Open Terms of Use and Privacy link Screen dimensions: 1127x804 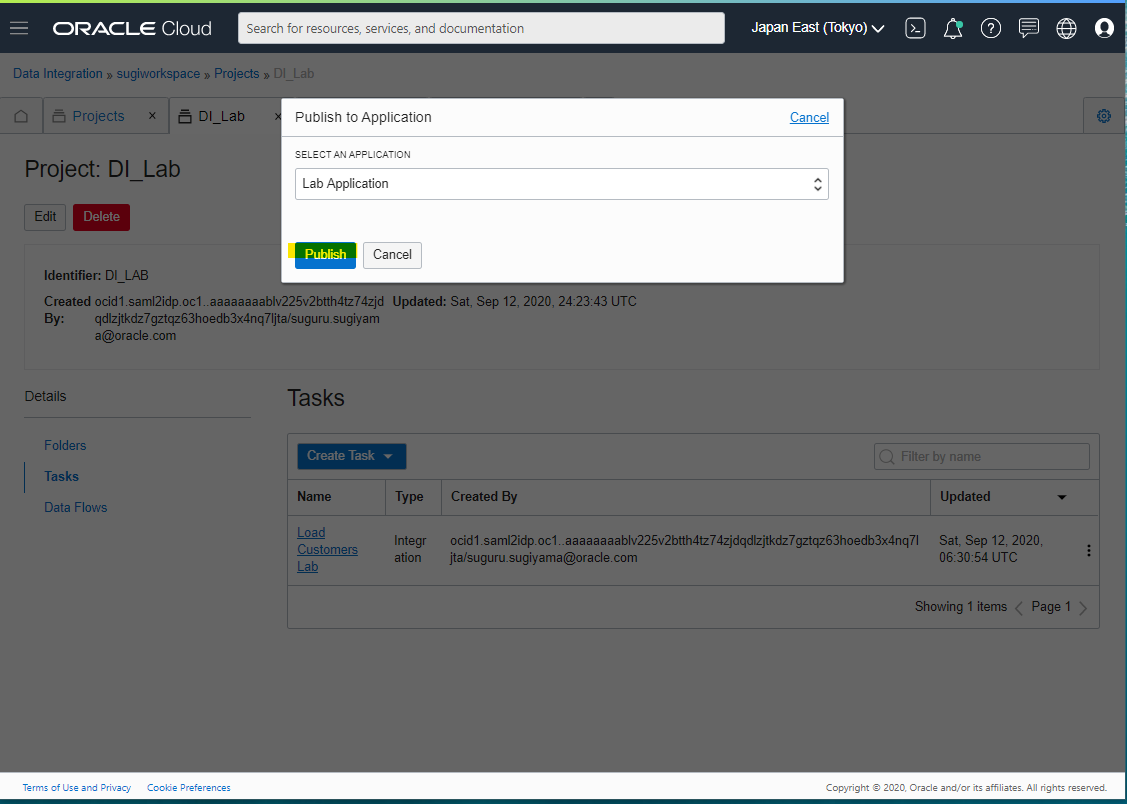(x=77, y=787)
